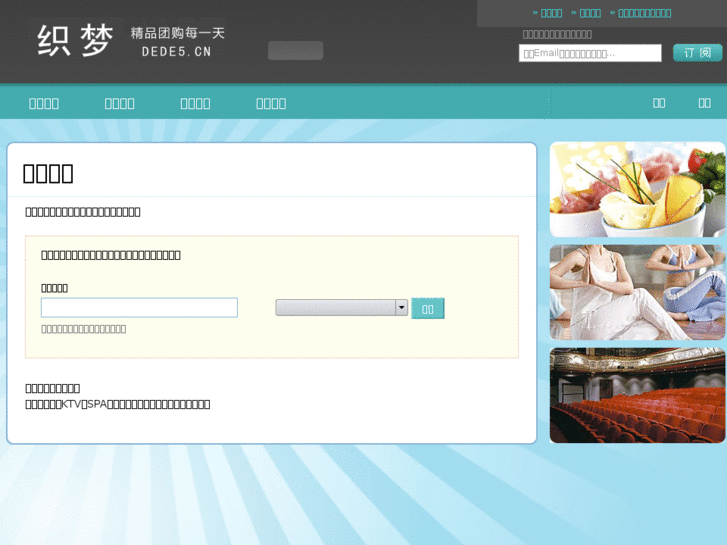Click the 织梦 site logo
This screenshot has width=727, height=545.
76,41
